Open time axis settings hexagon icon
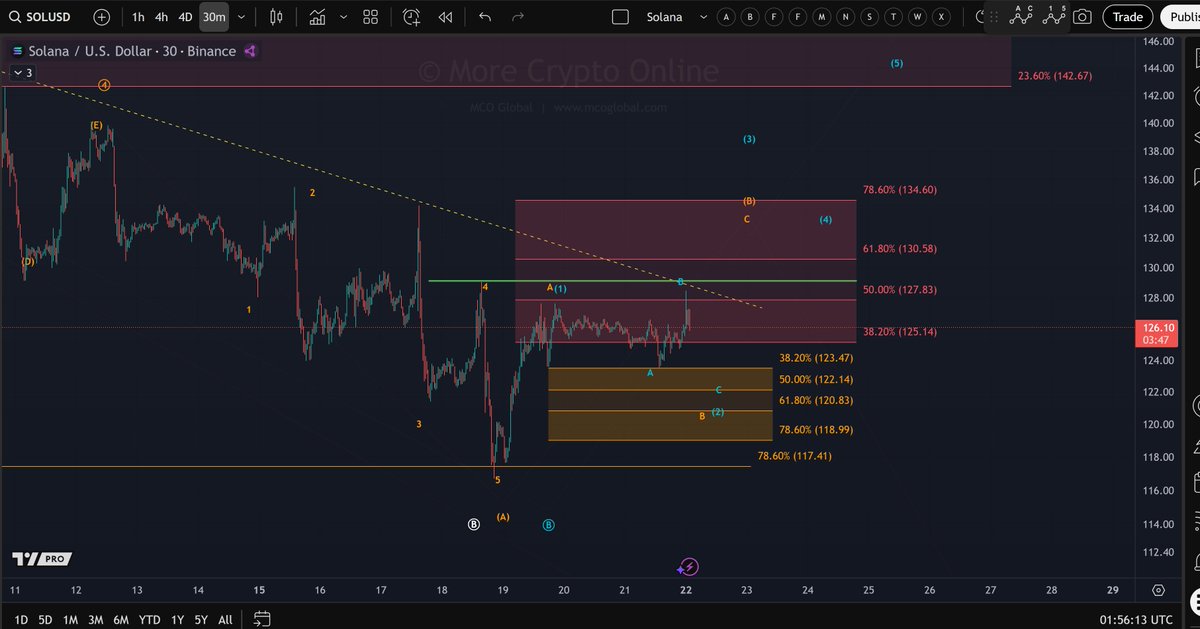Screen dimensions: 1200x629 1158,590
